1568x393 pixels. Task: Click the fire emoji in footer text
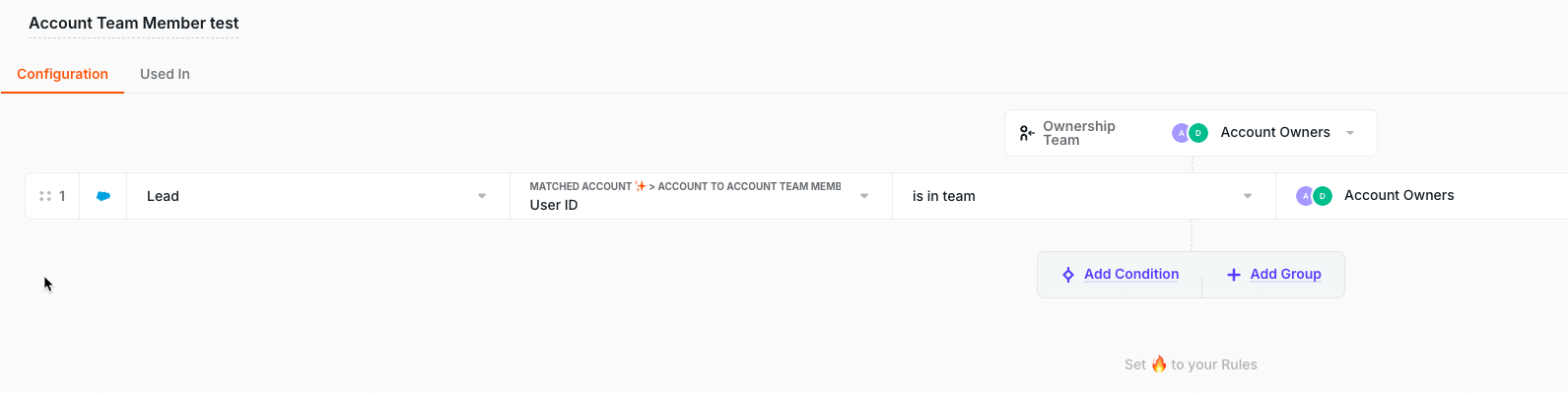[1159, 363]
